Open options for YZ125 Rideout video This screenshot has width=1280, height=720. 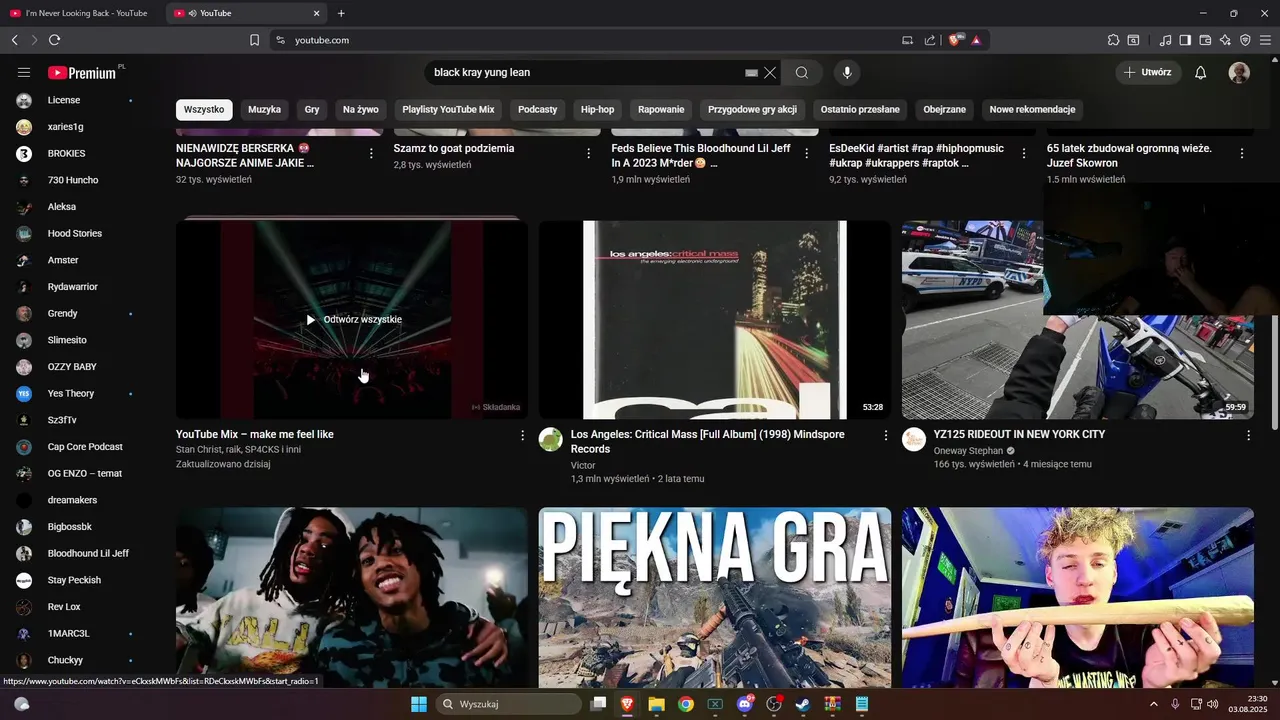tap(1248, 436)
